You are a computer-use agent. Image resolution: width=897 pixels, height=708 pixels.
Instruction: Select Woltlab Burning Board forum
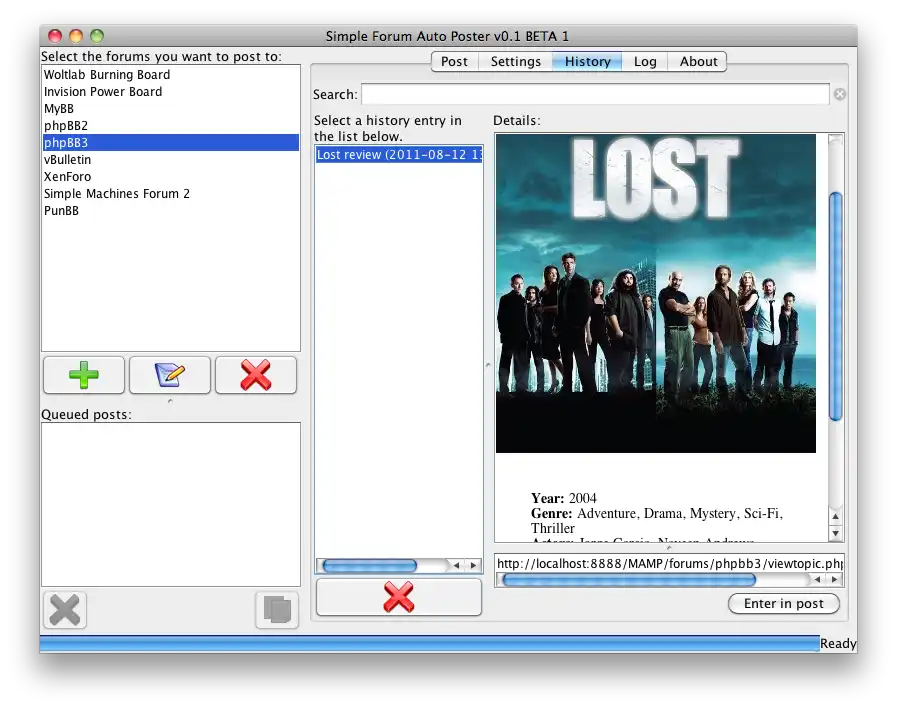170,75
